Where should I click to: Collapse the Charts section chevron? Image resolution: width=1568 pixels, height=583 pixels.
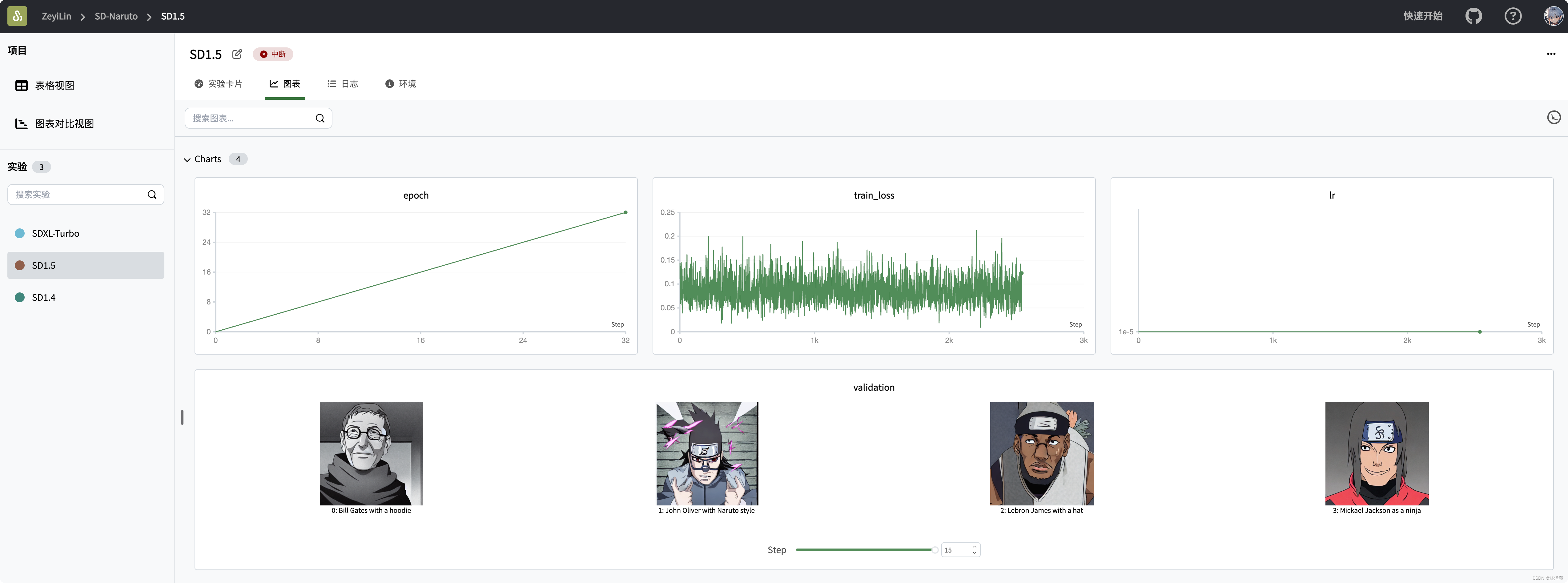[x=187, y=159]
